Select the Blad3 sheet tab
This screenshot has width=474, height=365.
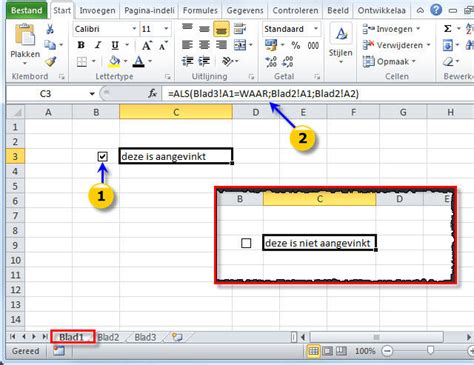pyautogui.click(x=145, y=337)
